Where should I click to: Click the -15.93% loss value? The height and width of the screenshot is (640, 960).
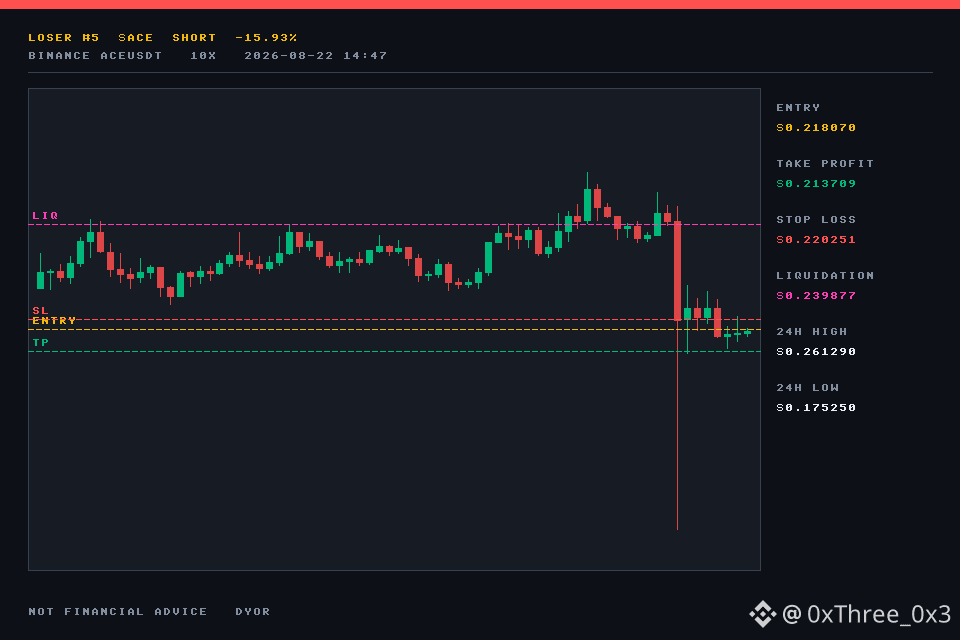click(x=266, y=37)
